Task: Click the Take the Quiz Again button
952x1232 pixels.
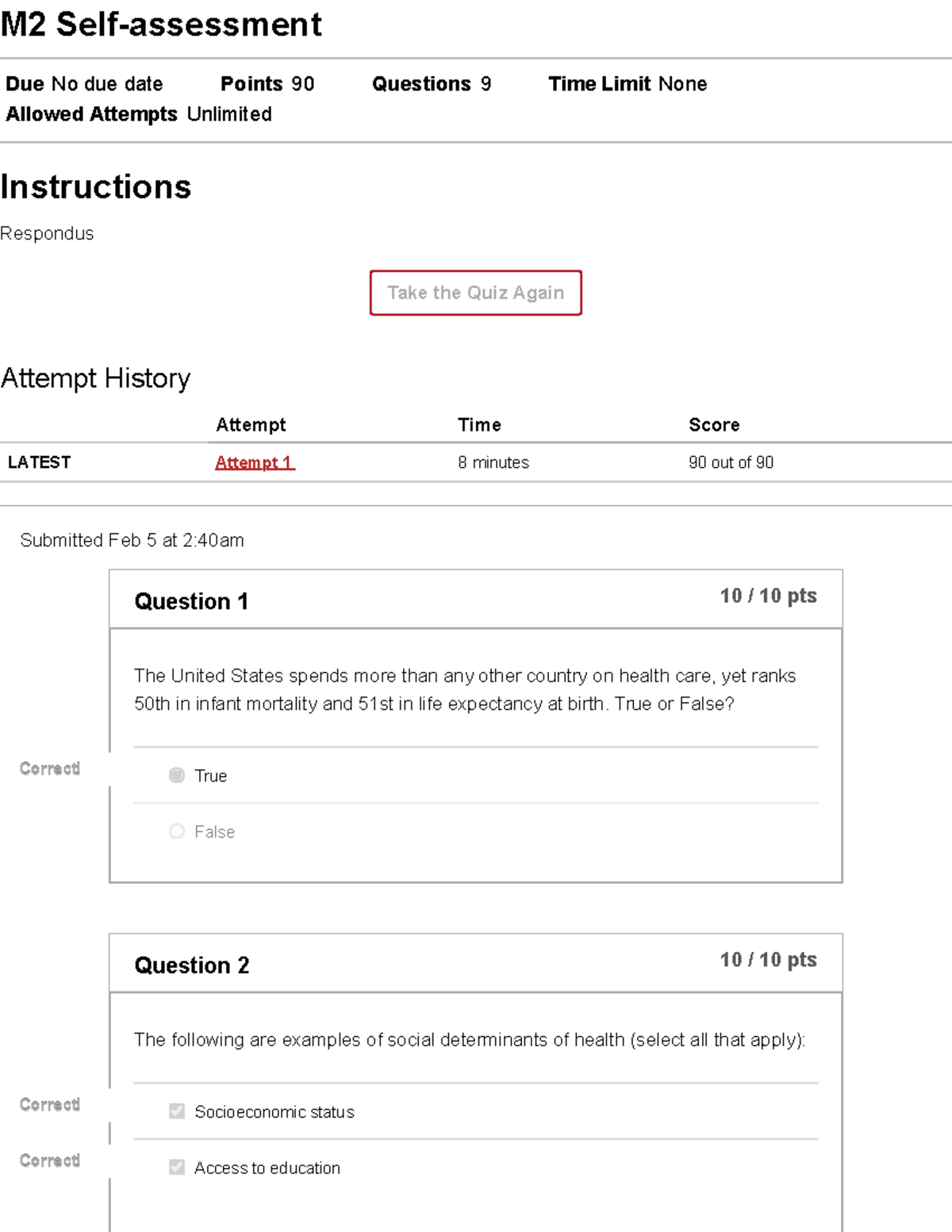Action: pyautogui.click(x=475, y=293)
